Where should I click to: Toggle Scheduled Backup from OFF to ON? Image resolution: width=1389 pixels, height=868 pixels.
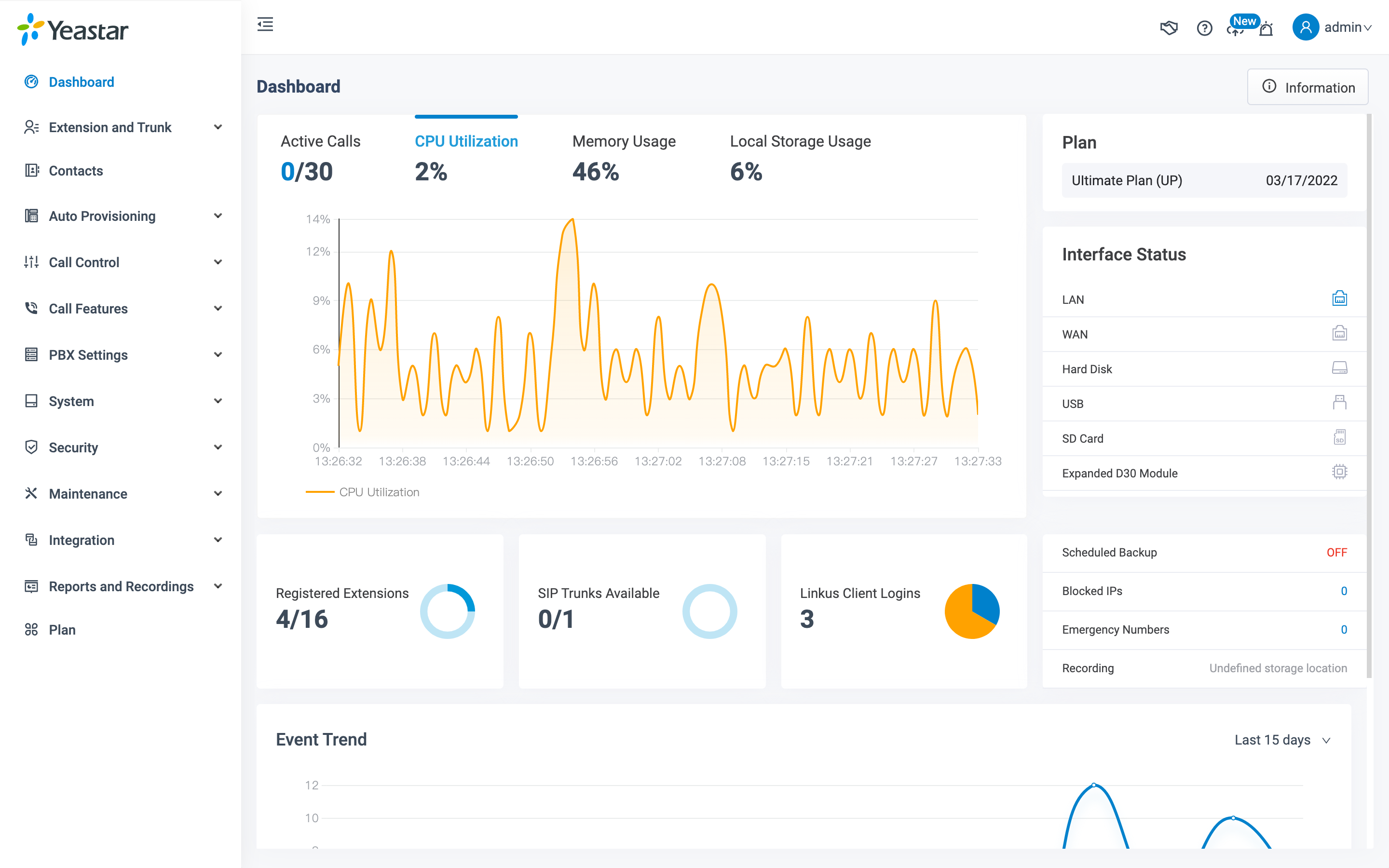[x=1337, y=551]
